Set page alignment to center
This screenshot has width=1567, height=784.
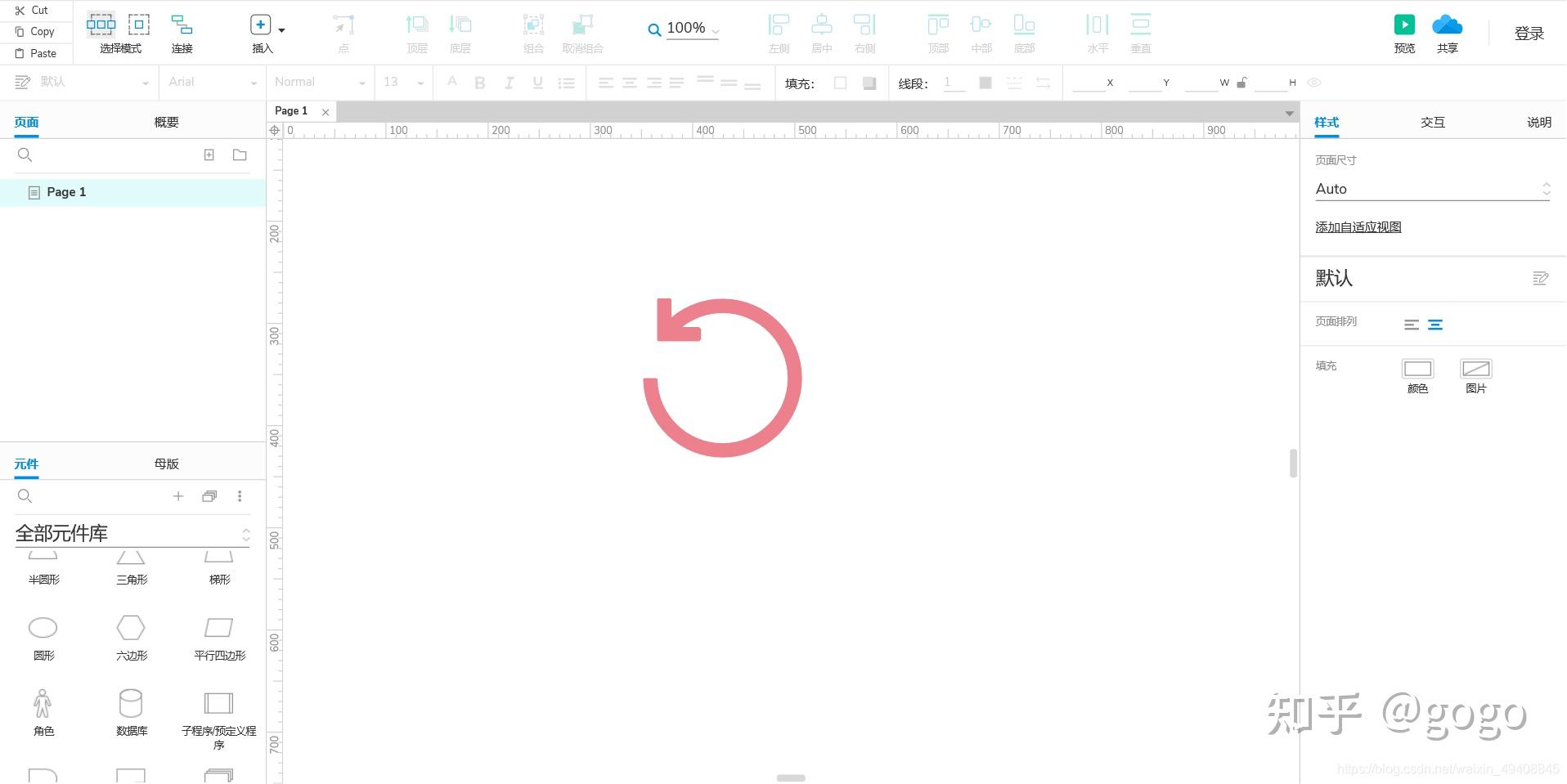pyautogui.click(x=1435, y=325)
